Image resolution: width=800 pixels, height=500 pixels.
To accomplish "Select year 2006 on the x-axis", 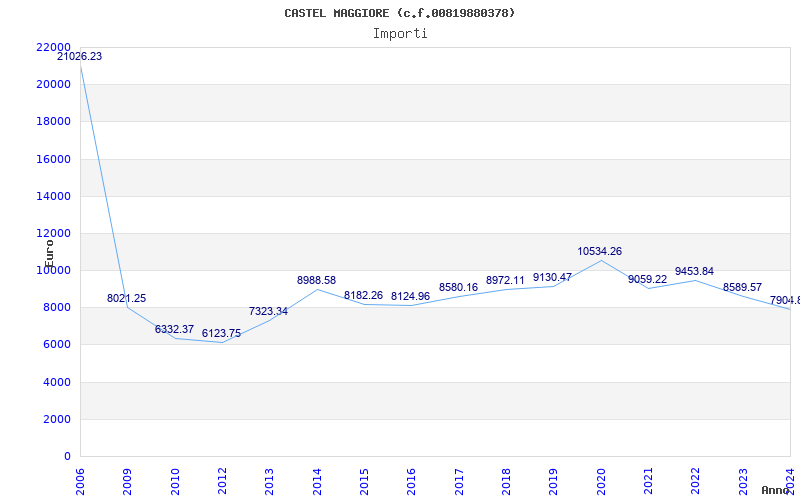I will [81, 479].
